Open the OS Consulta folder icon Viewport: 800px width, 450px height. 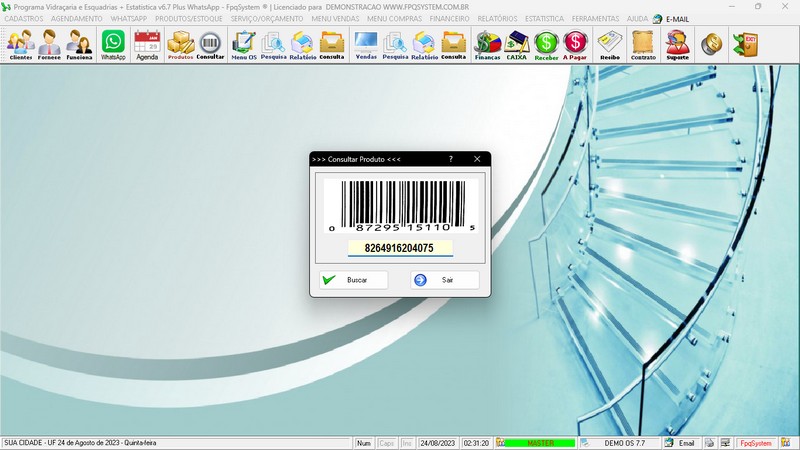332,45
